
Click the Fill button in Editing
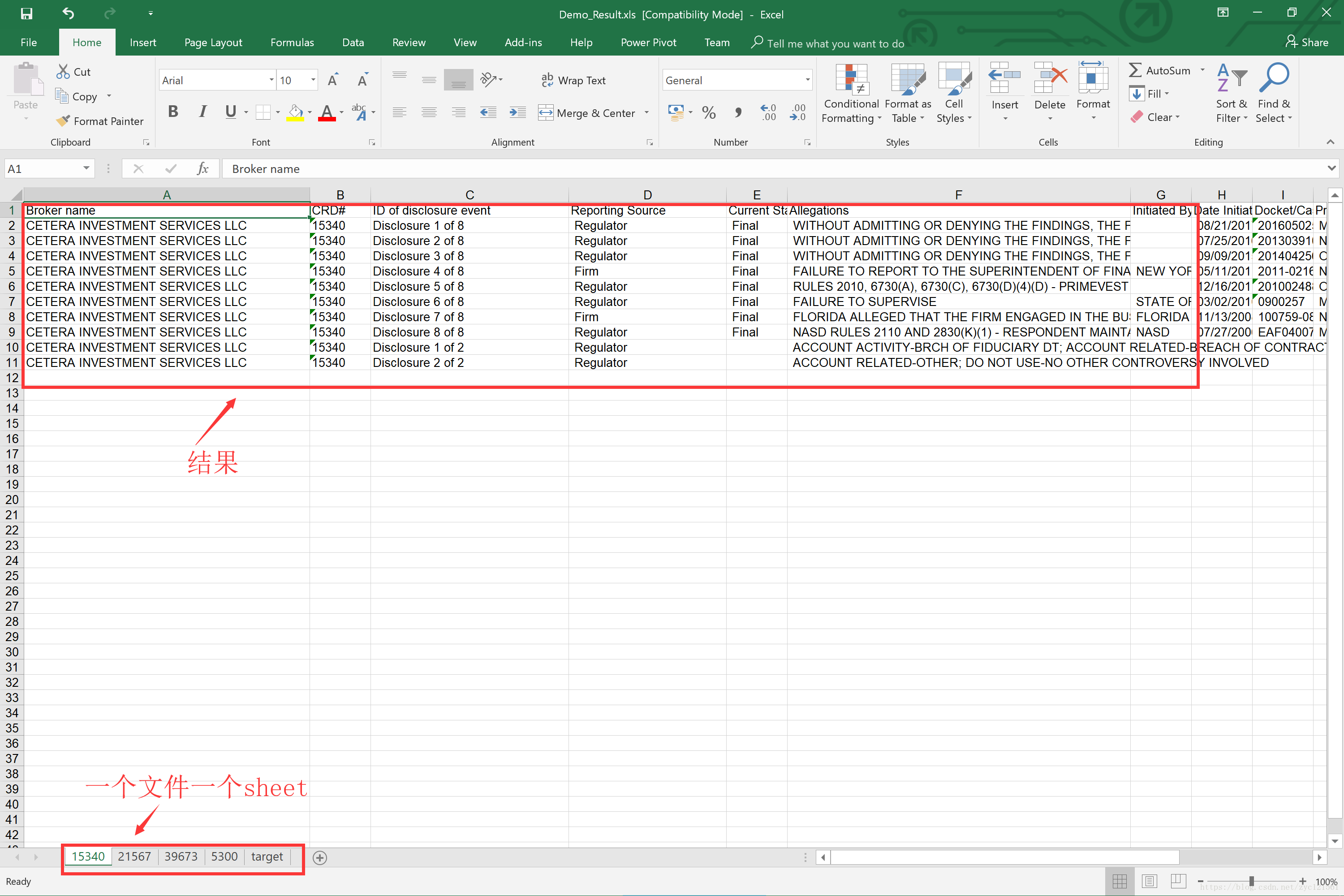coord(1150,94)
